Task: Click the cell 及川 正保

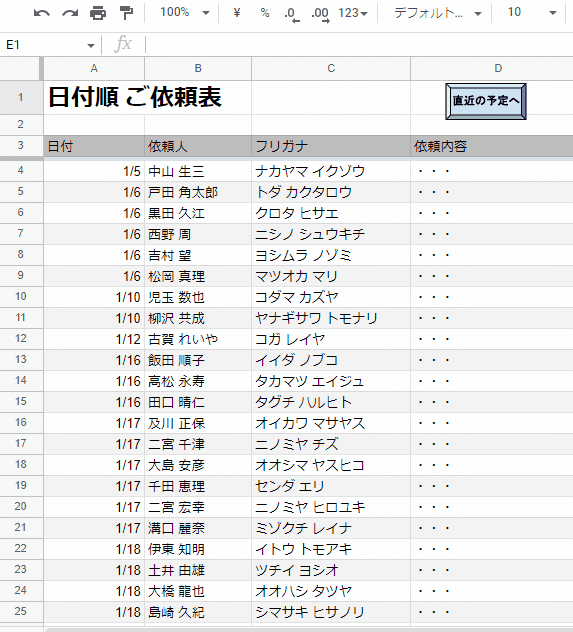Action: click(198, 423)
